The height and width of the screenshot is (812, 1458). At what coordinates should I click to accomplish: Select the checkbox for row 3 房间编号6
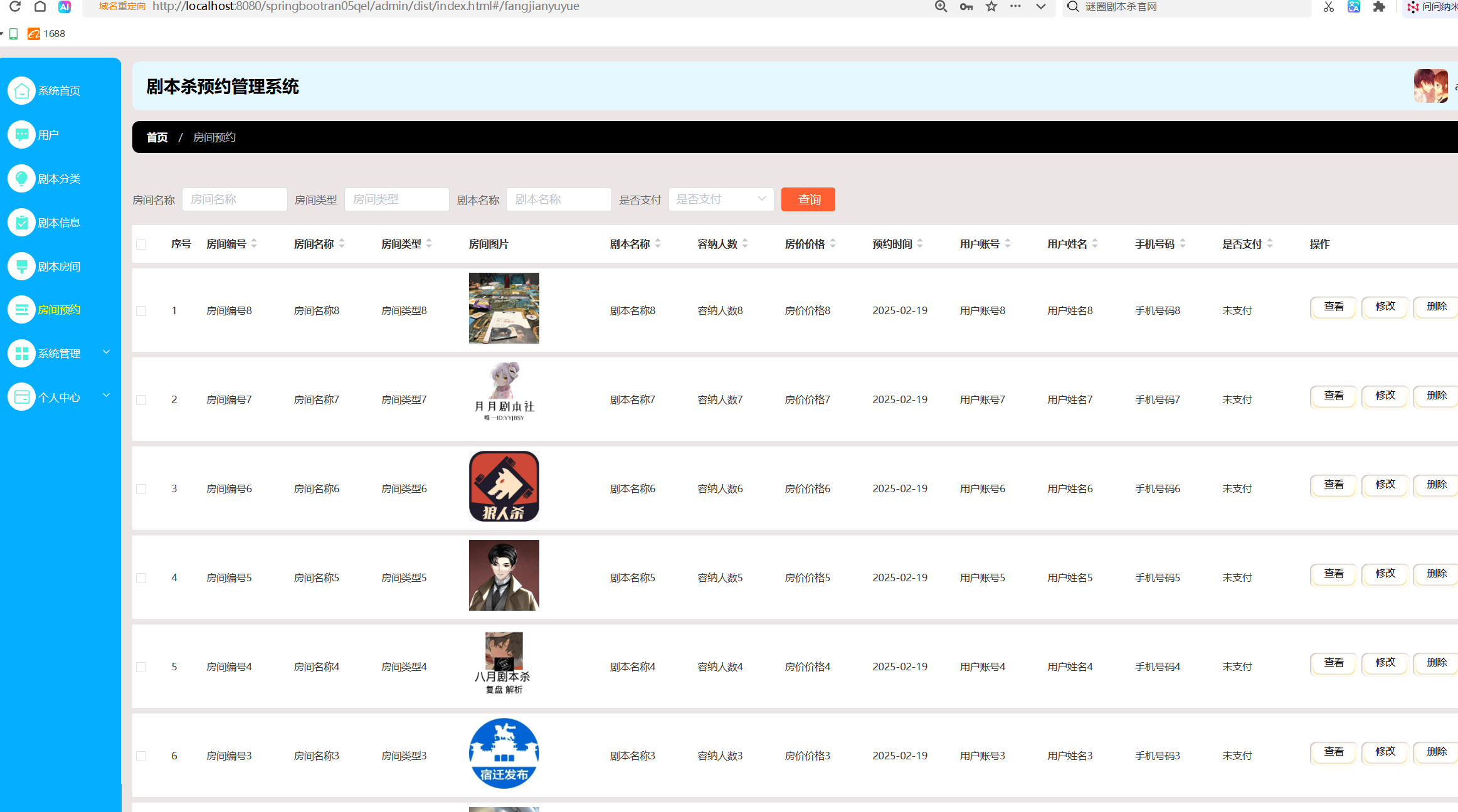[x=141, y=489]
